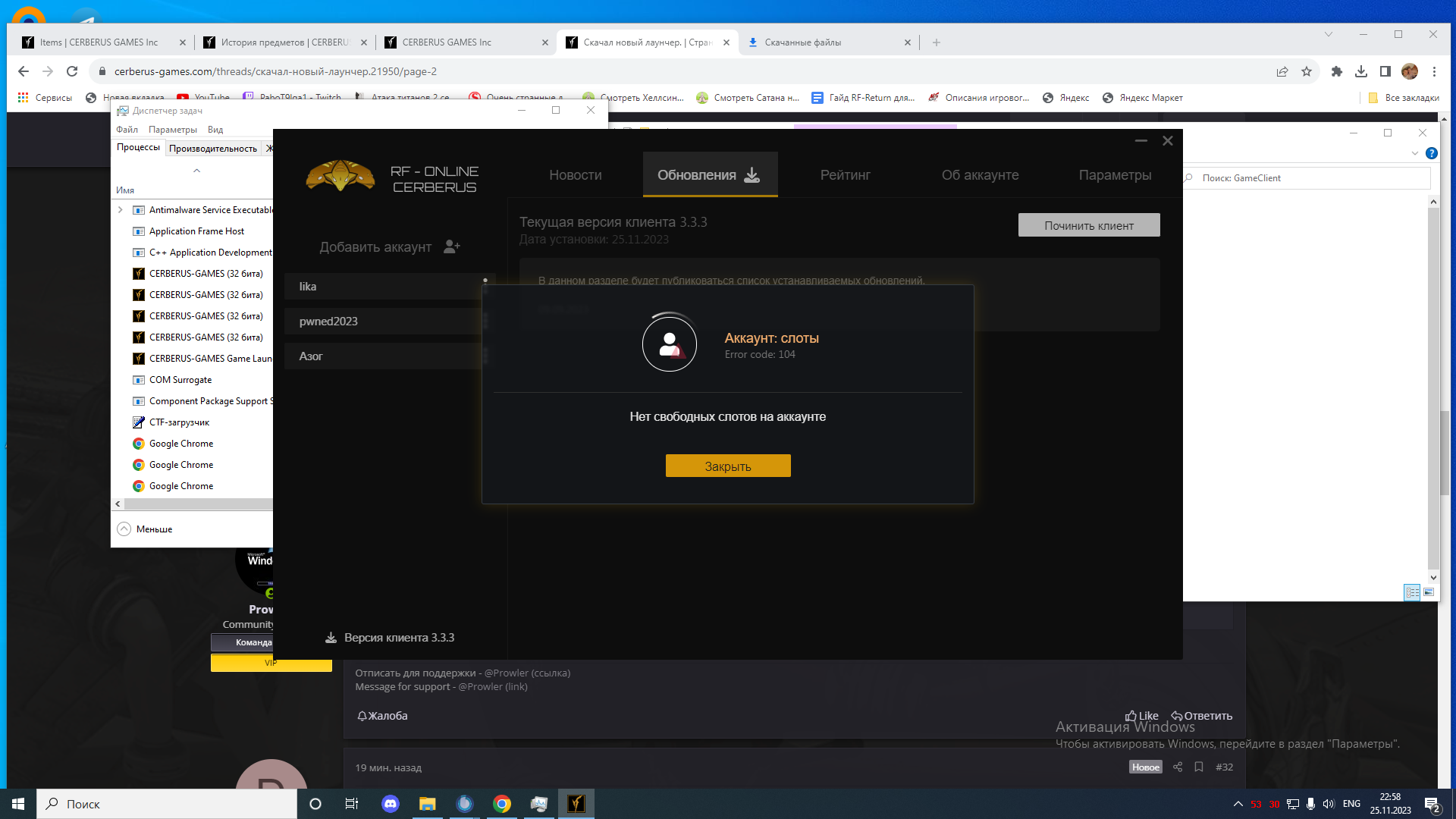This screenshot has height=819, width=1456.
Task: Expand Antimalware Service Executable process row
Action: pos(121,210)
